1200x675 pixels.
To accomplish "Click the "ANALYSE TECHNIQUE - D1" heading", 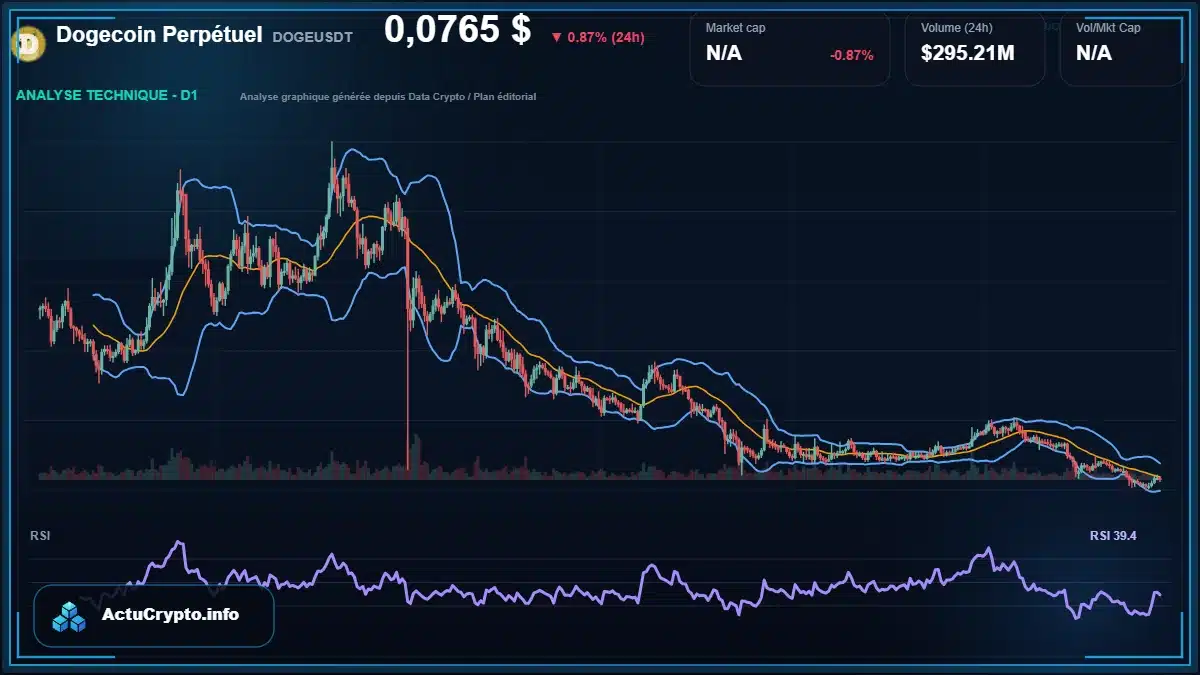I will tap(107, 96).
